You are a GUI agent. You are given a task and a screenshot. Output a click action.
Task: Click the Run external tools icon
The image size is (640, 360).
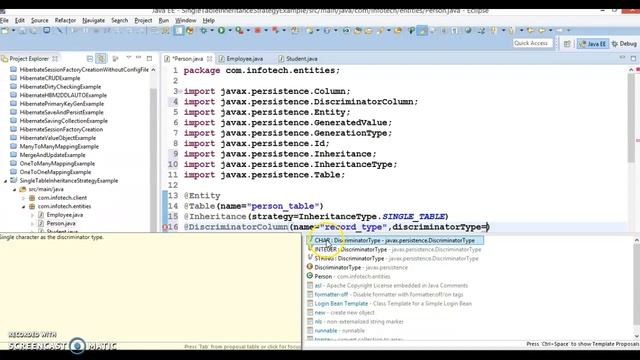coord(239,31)
